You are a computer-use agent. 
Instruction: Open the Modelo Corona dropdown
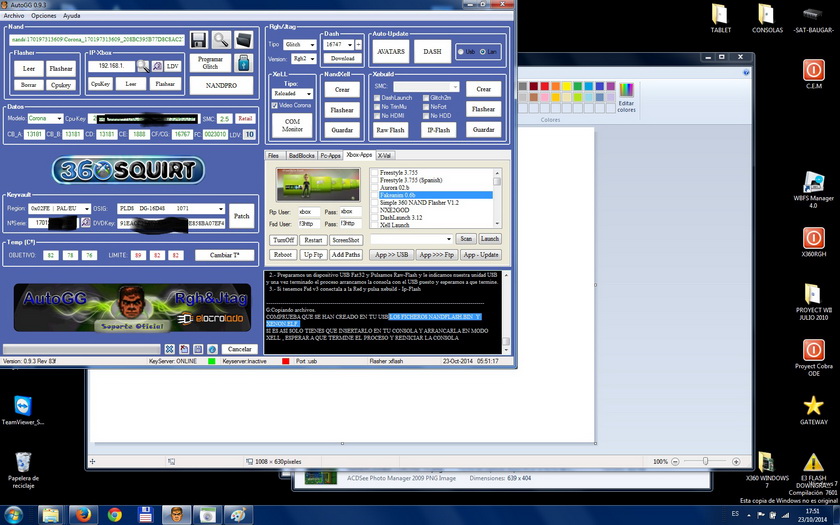pos(59,118)
